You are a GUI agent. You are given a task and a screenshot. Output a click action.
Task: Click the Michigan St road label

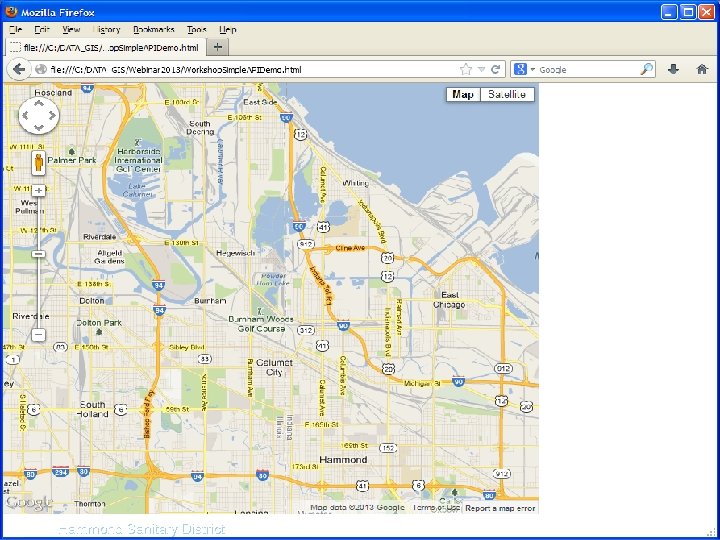(x=422, y=383)
